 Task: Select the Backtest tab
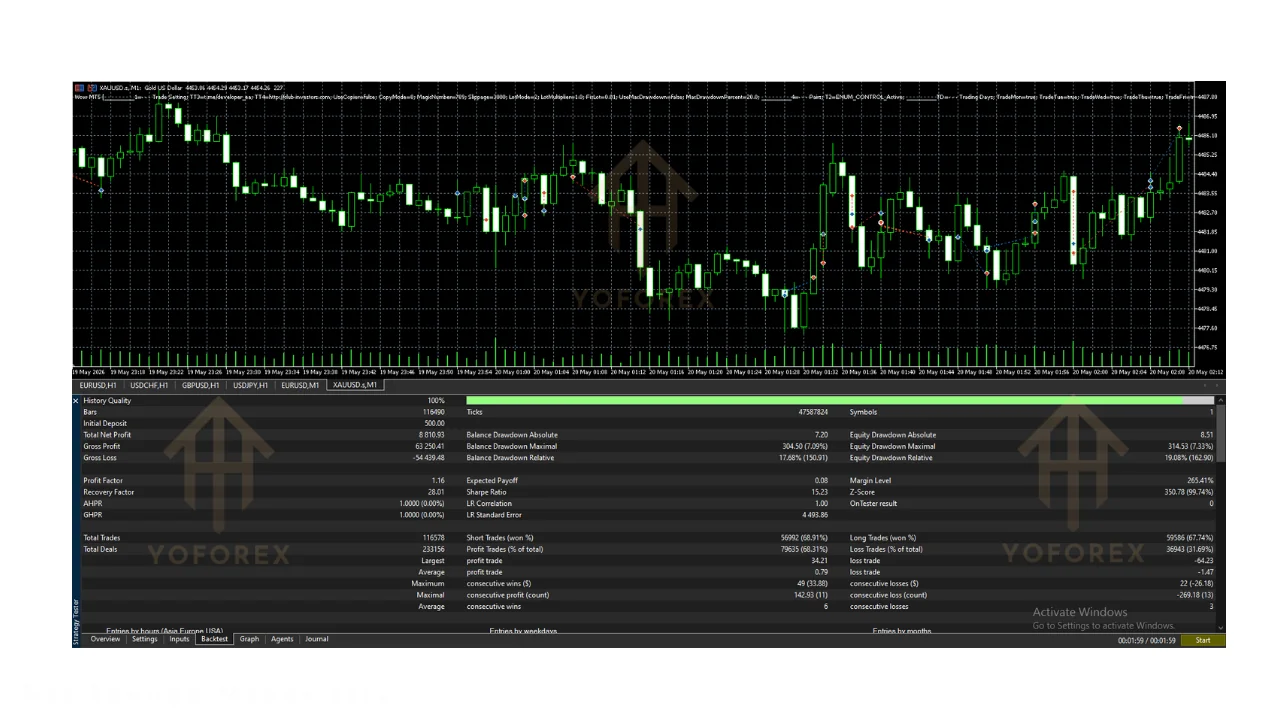coord(214,639)
